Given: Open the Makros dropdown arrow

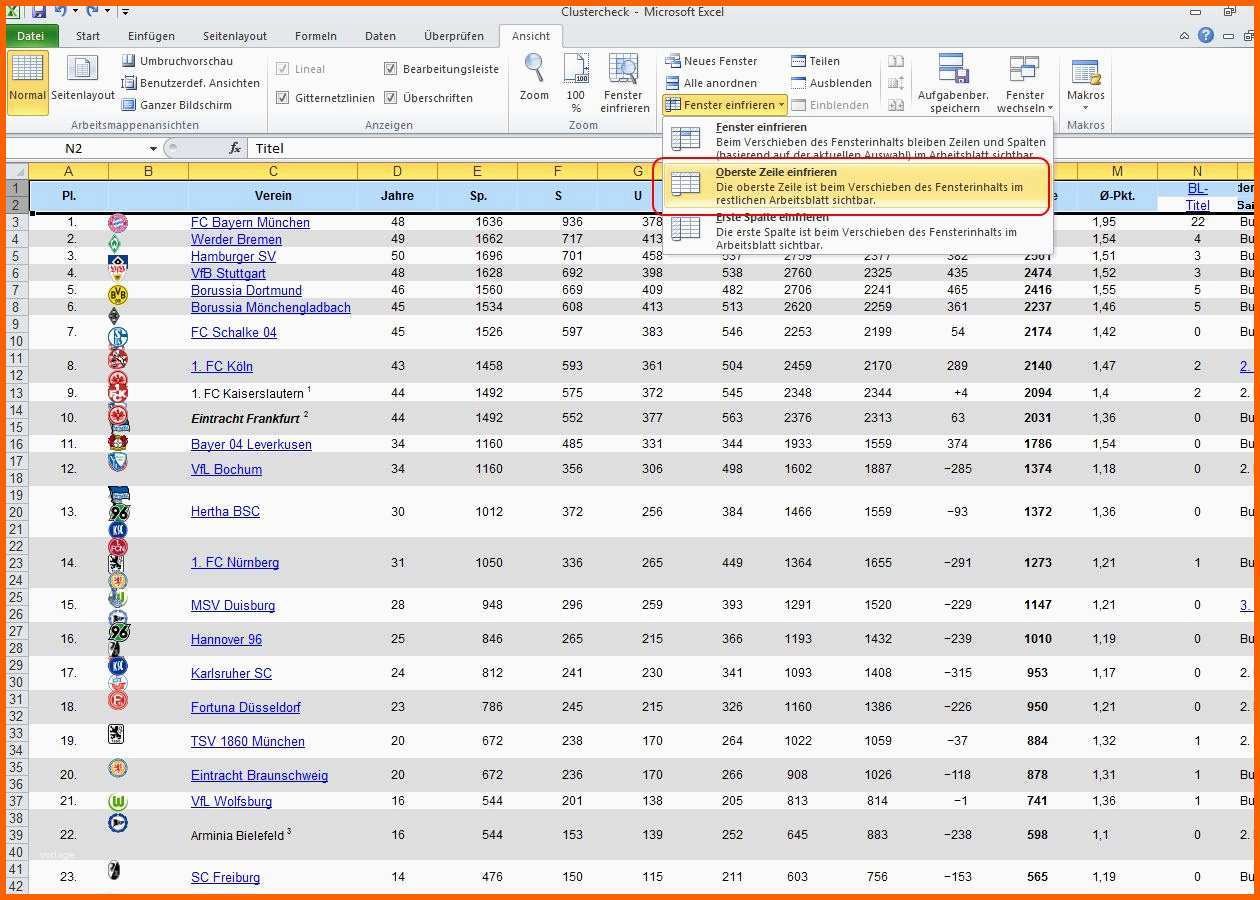Looking at the screenshot, I should coord(1085,108).
